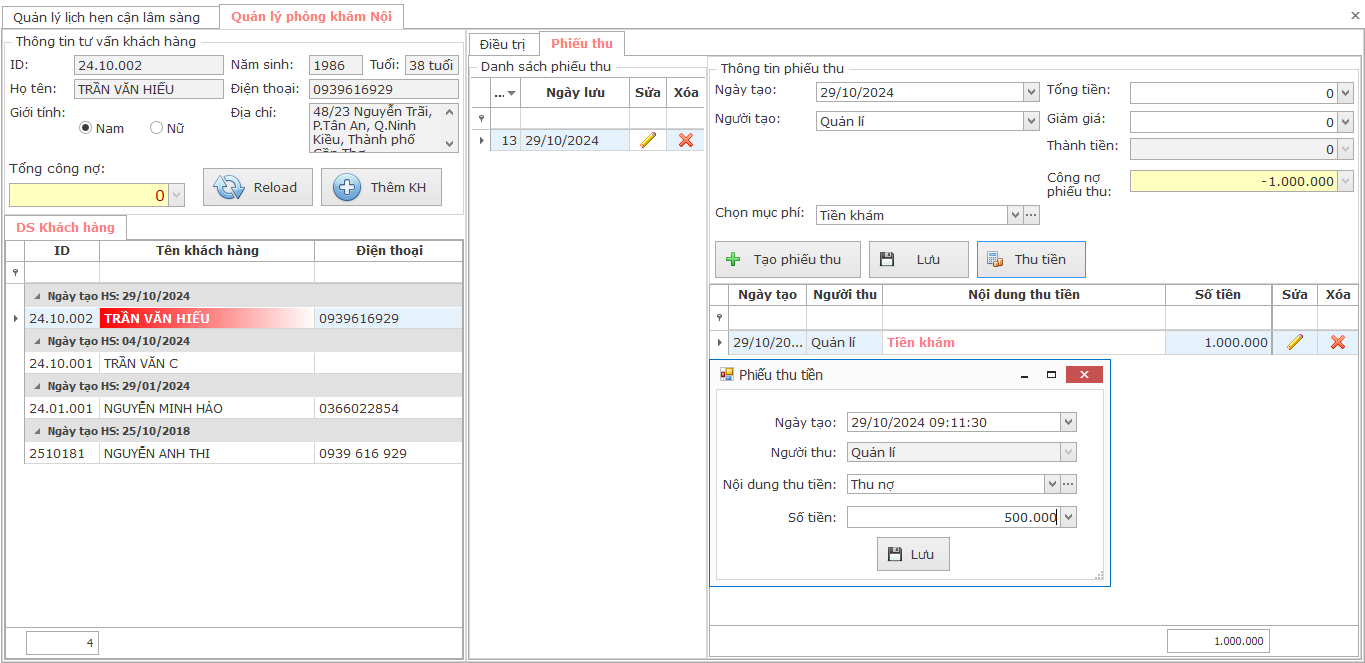Close the Phiếu thu tiền dialog

1084,375
